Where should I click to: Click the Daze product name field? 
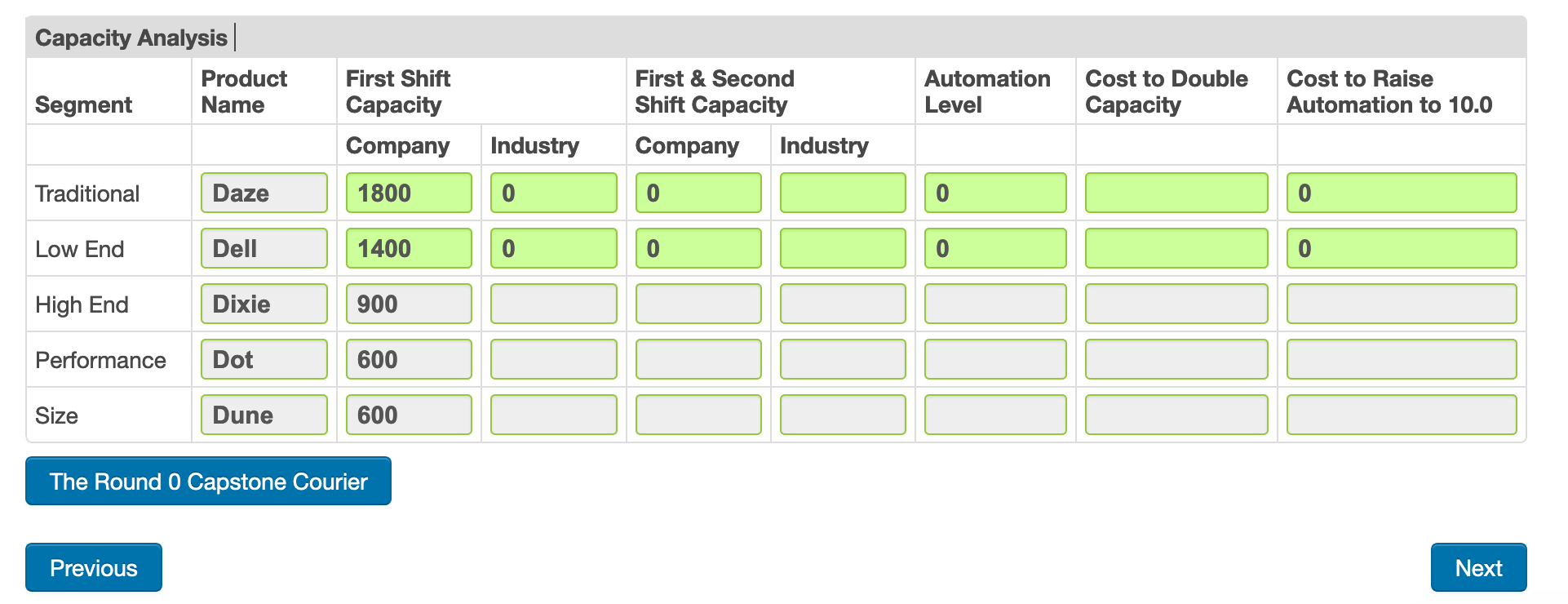click(263, 193)
